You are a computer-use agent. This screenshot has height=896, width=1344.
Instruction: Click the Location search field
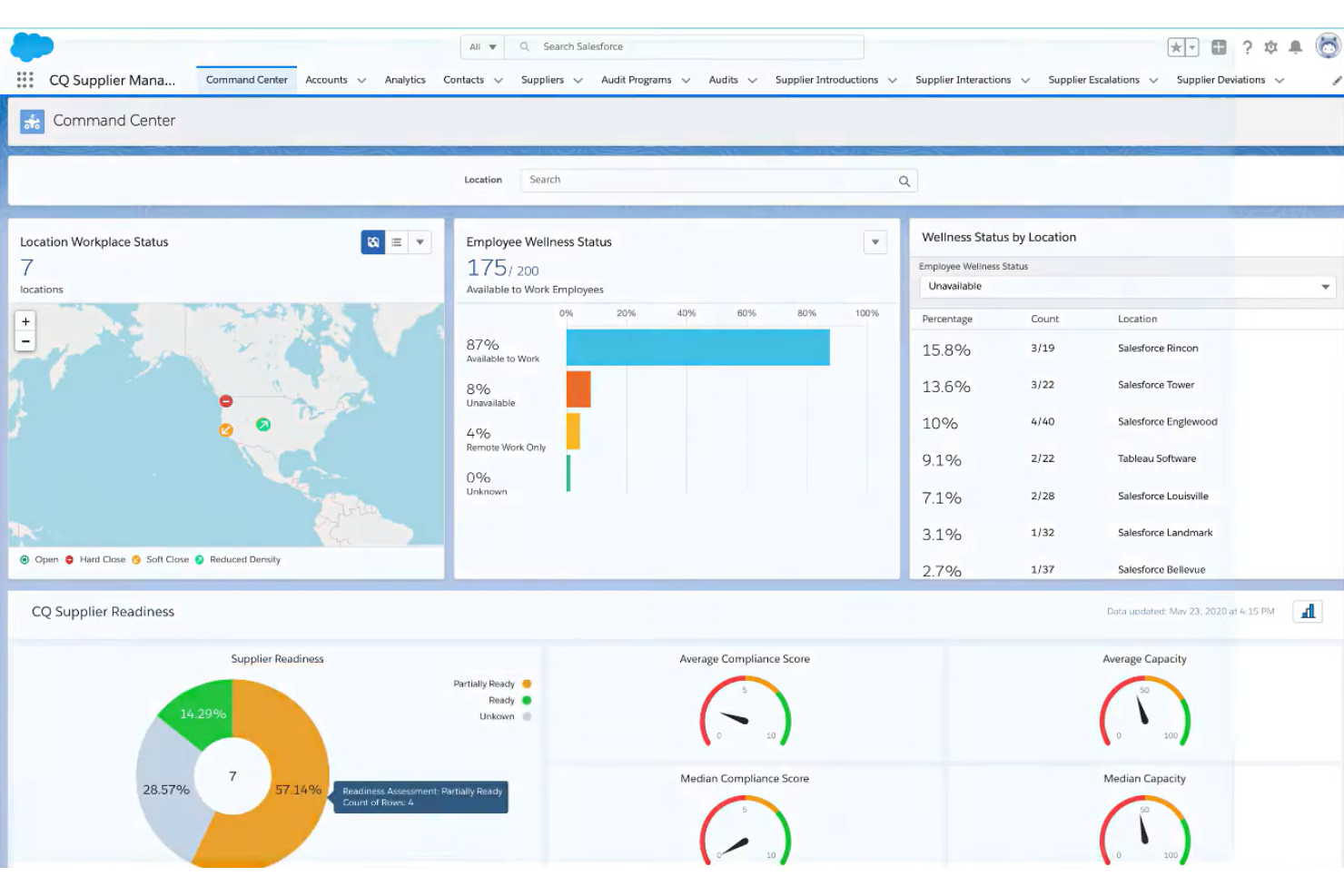tap(717, 180)
